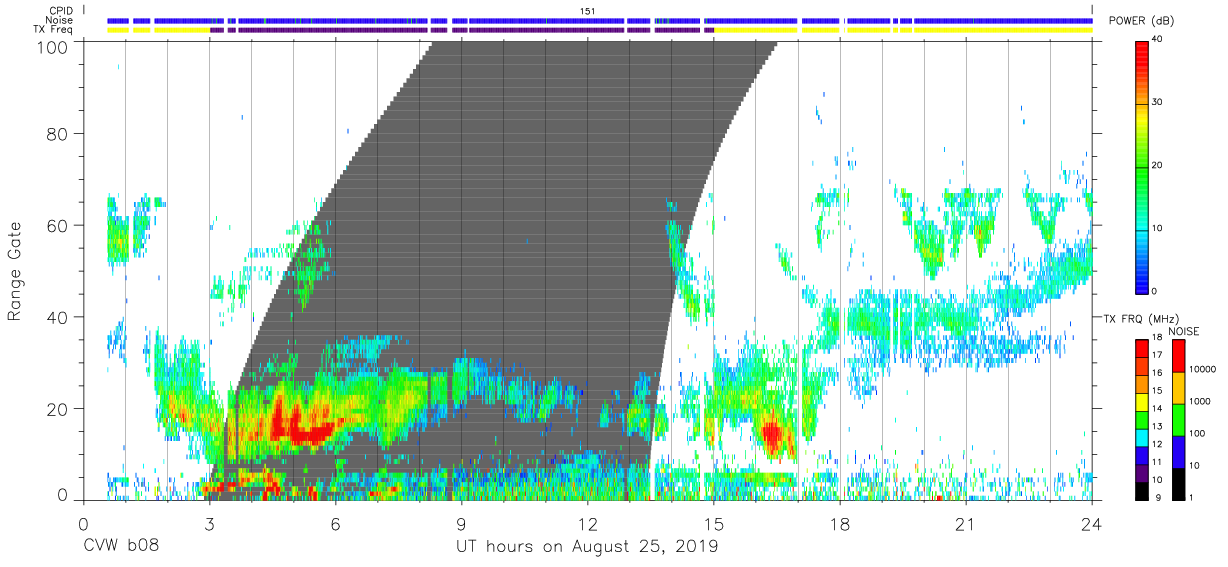Click the 15 tick label on the UT hours axis

[713, 522]
